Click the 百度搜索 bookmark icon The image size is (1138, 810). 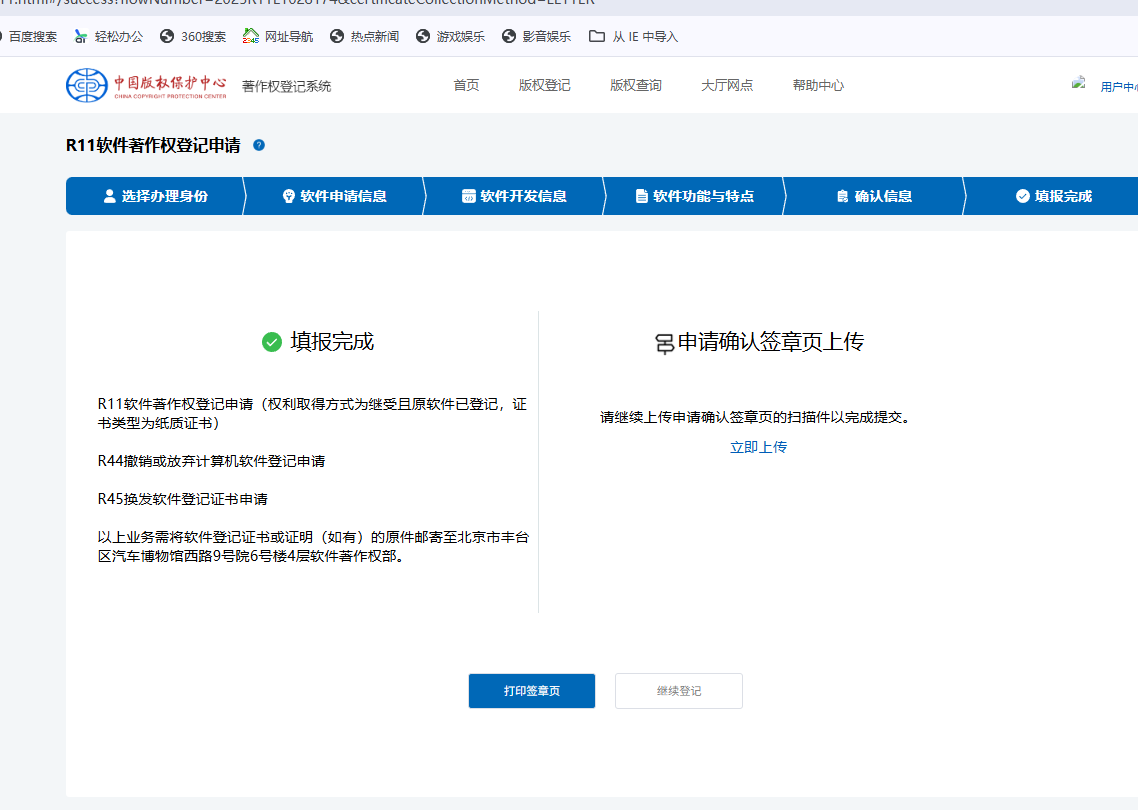(x=3, y=36)
